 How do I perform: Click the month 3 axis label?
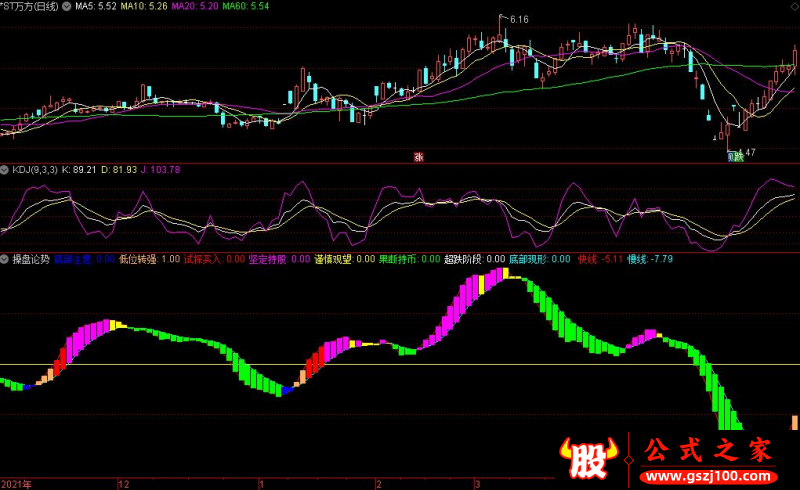coord(478,484)
